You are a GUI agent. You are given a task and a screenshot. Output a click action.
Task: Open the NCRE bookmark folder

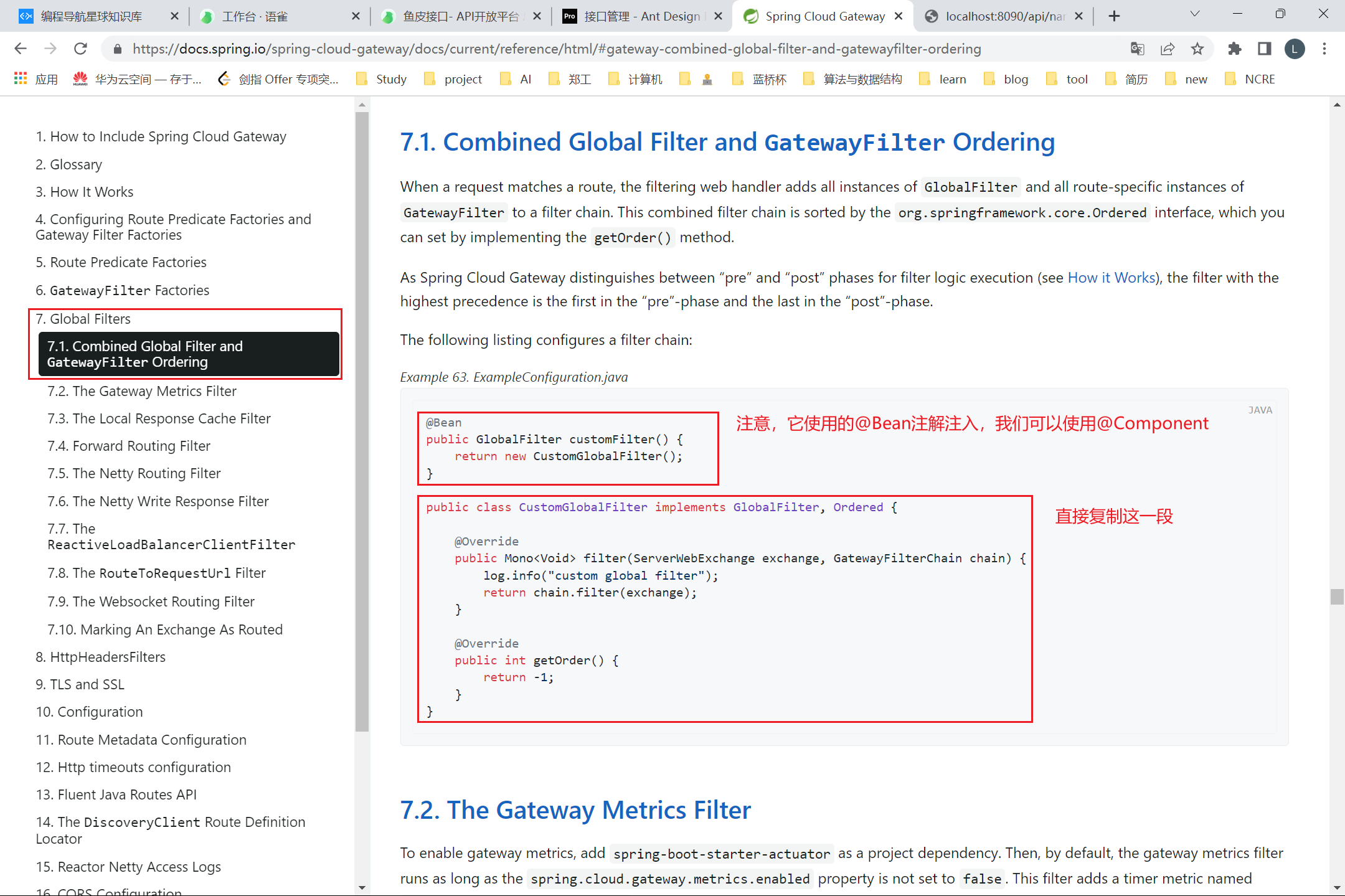pos(1250,79)
